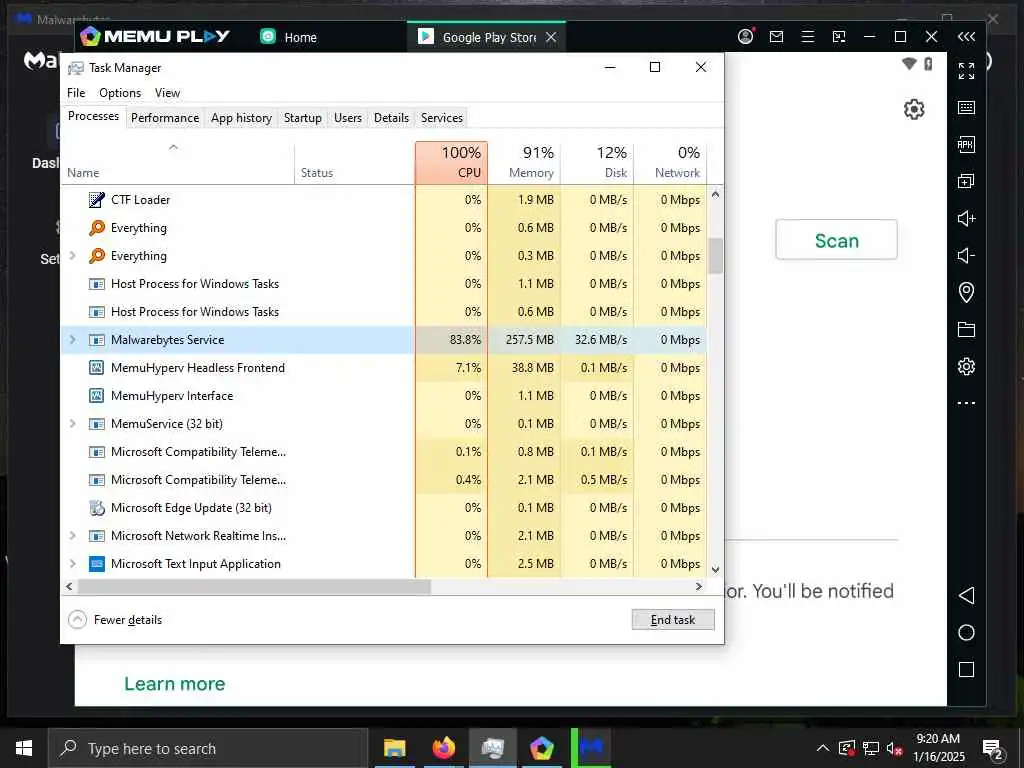
Task: Click the End task button
Action: 673,619
